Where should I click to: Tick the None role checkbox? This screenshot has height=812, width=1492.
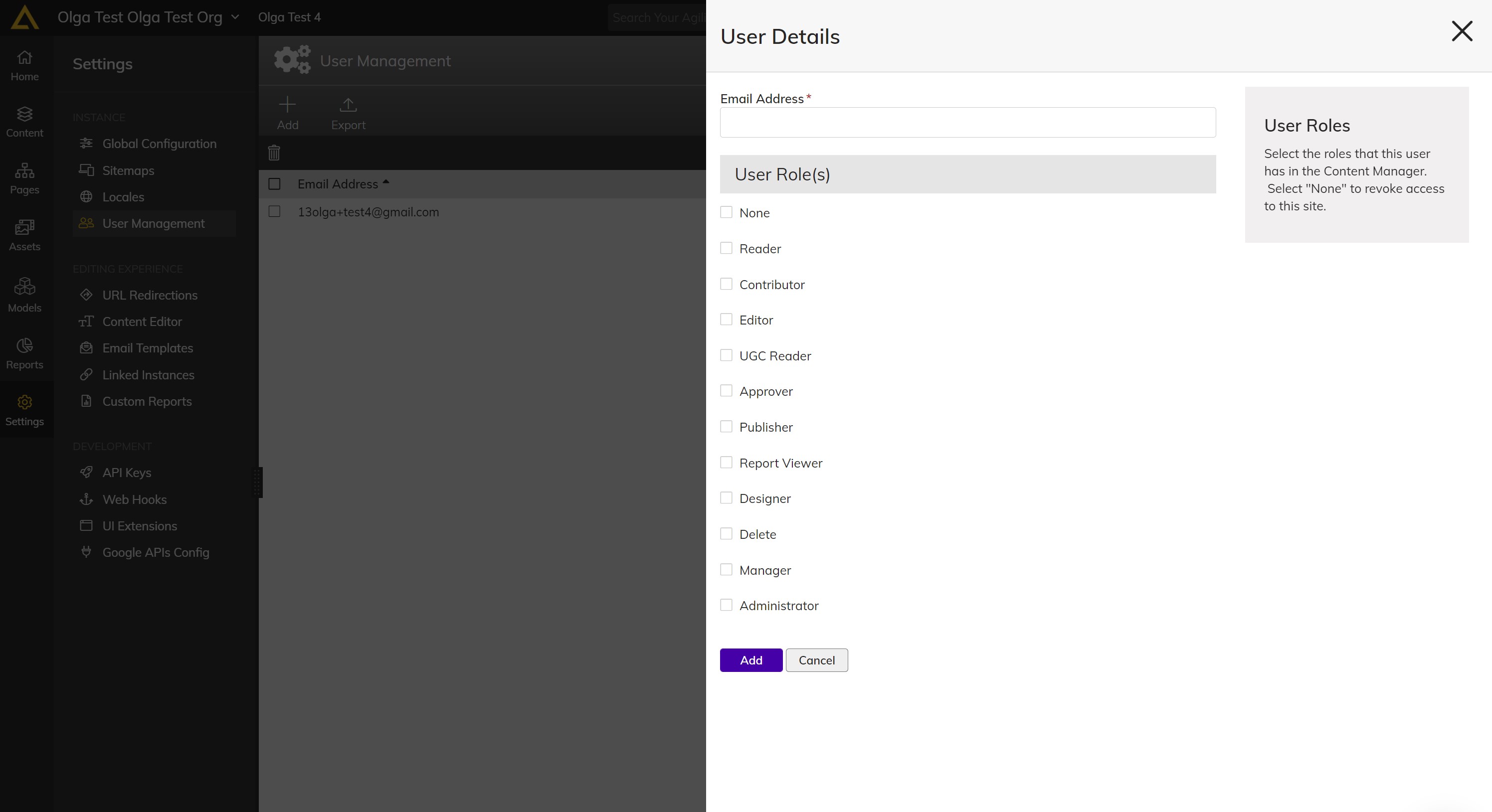click(727, 212)
